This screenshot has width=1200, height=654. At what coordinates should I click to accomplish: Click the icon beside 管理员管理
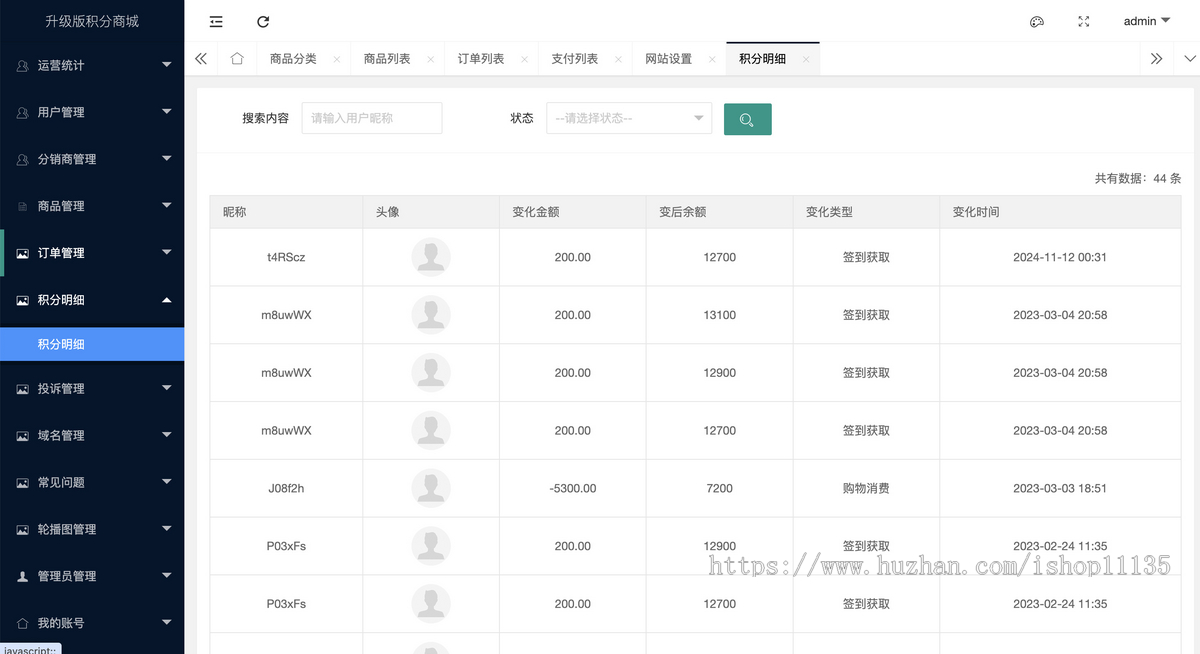click(23, 577)
